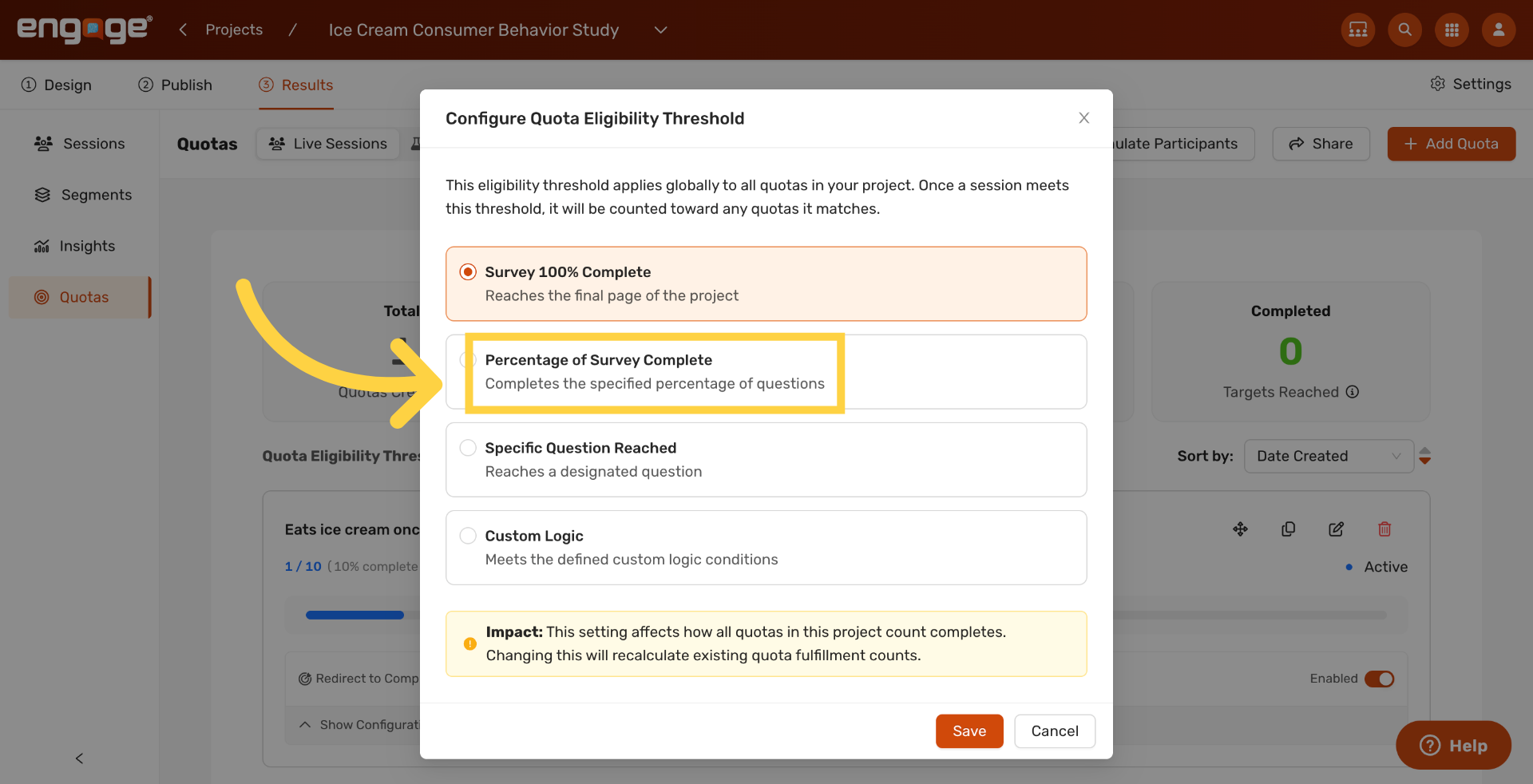
Task: Click the search icon in header
Action: [1404, 30]
